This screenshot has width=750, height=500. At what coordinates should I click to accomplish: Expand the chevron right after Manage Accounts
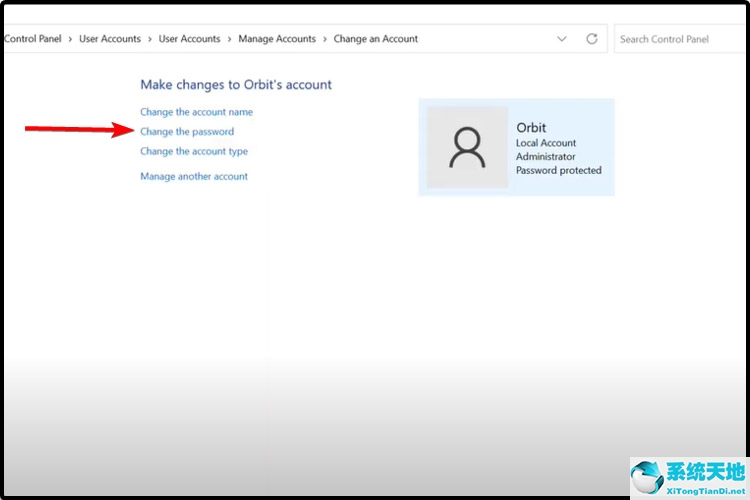(x=324, y=39)
